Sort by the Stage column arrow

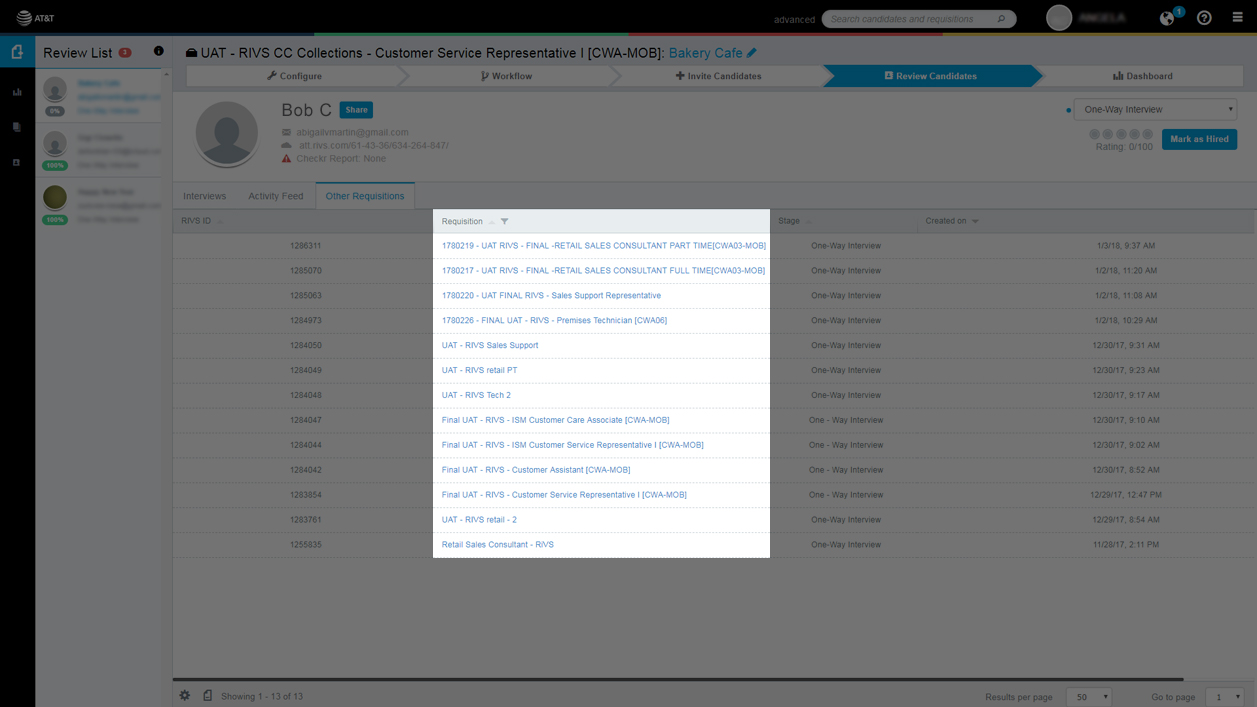(809, 222)
